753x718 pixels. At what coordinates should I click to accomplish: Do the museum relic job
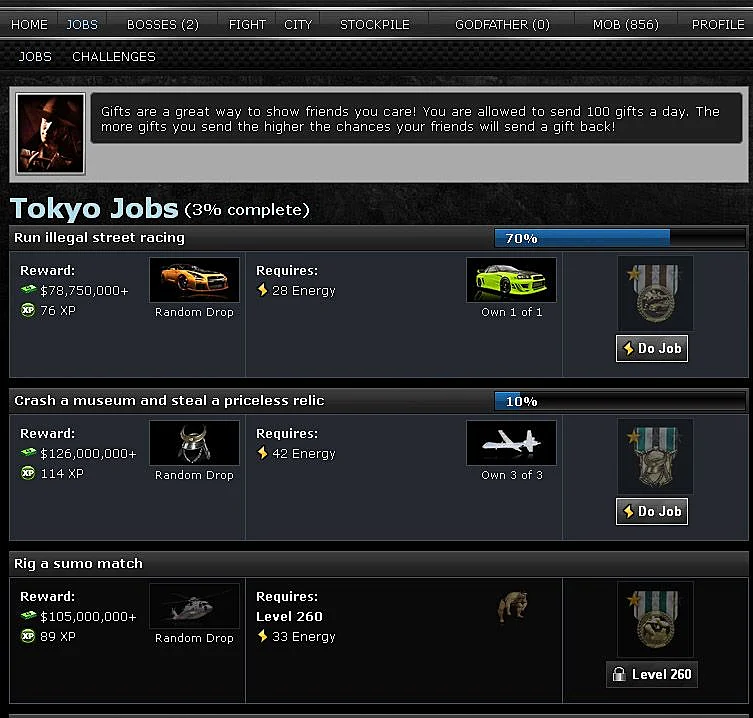click(652, 511)
